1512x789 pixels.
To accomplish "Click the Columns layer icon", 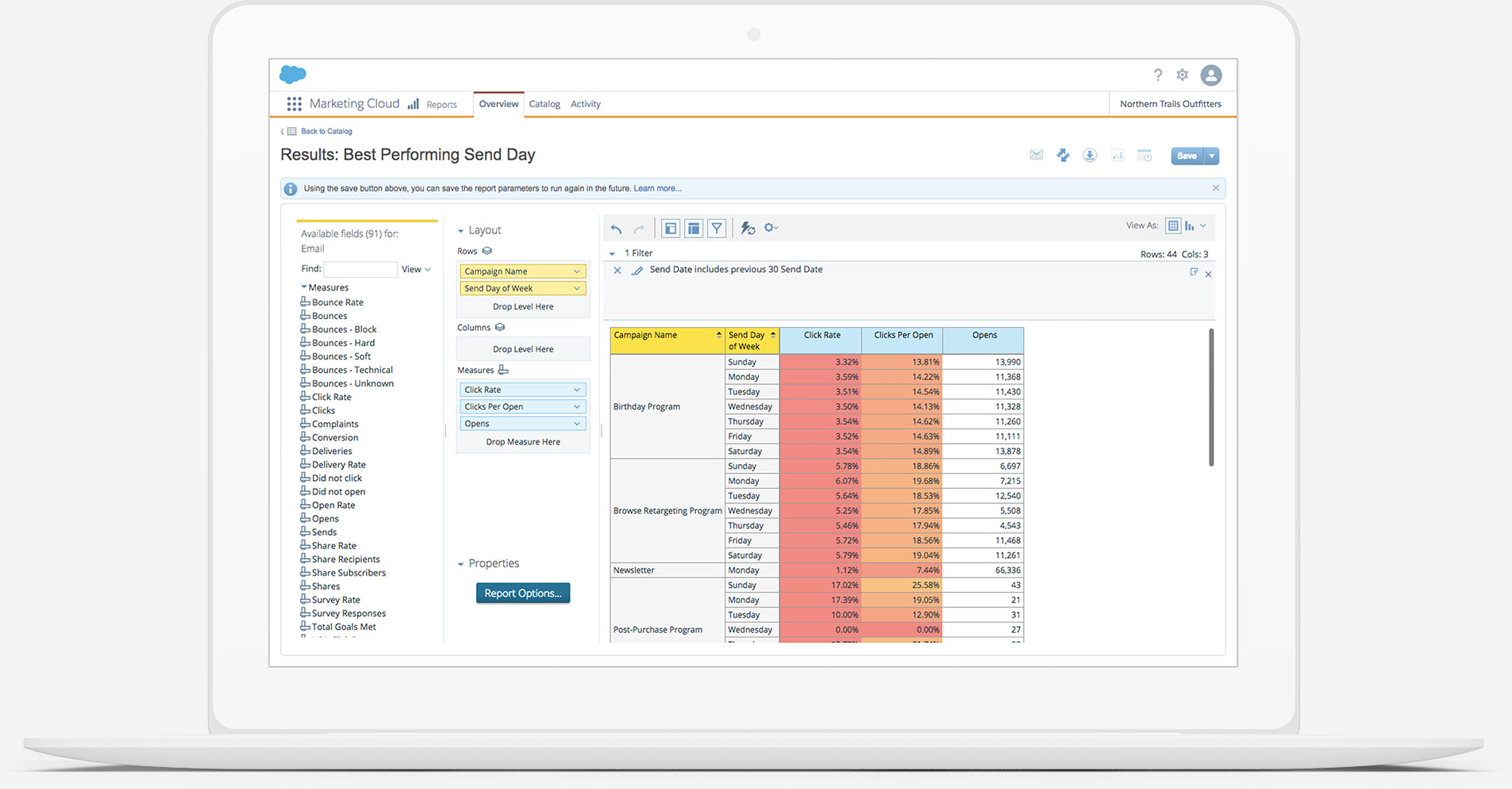I will (x=500, y=327).
